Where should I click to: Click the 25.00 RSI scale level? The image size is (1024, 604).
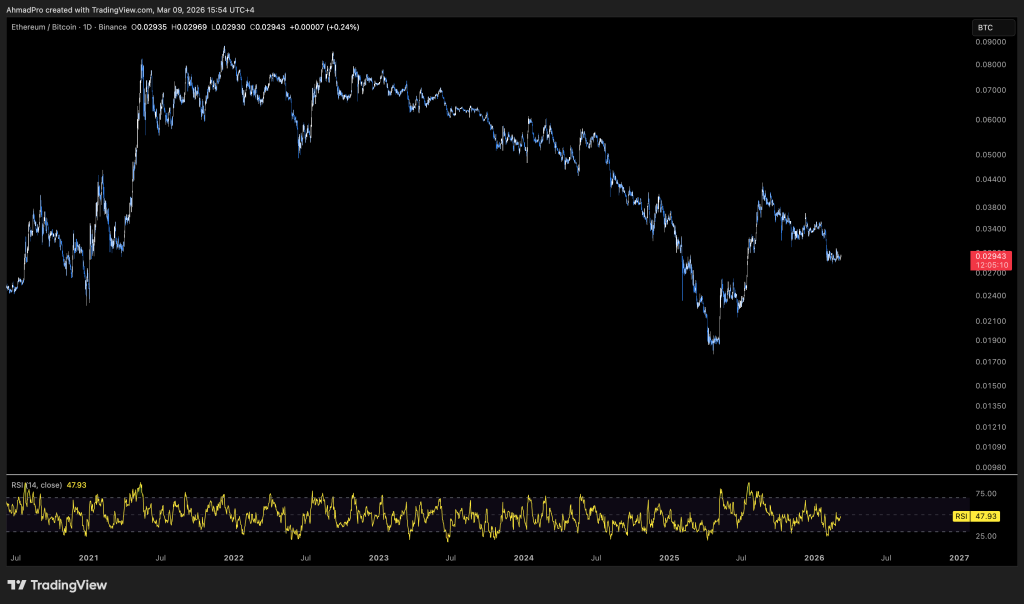986,537
